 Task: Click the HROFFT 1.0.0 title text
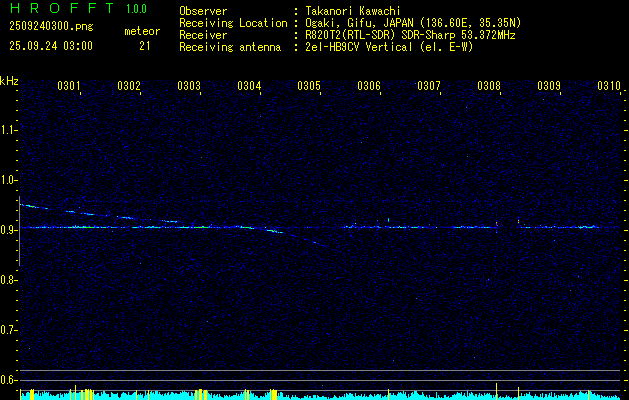point(79,8)
